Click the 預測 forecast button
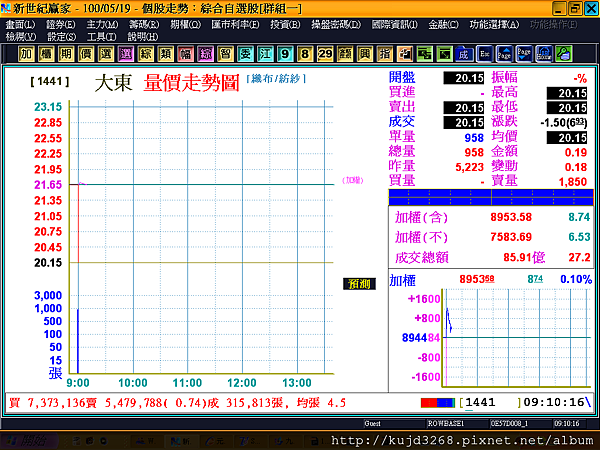This screenshot has width=600, height=450. pos(359,284)
